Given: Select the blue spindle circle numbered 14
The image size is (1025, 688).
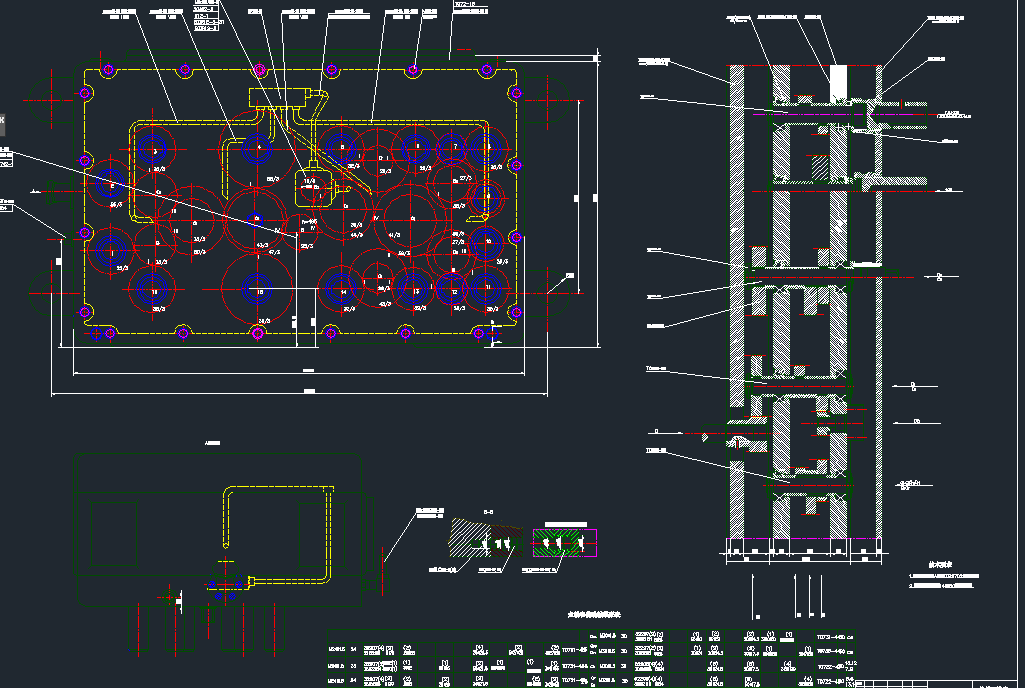Looking at the screenshot, I should (x=340, y=288).
